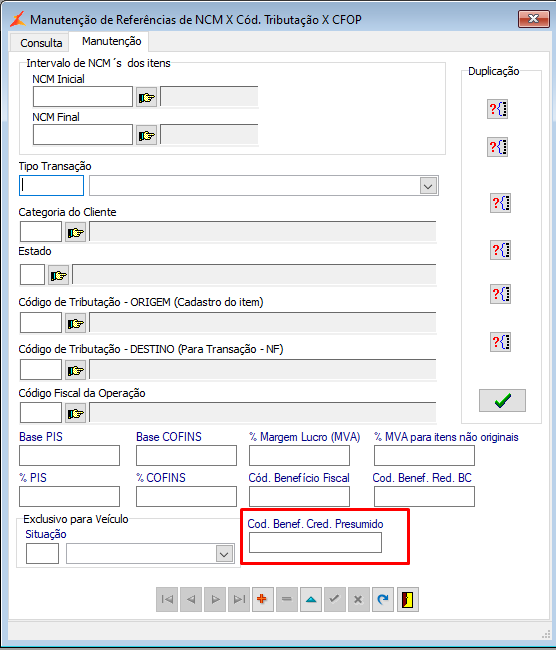The width and height of the screenshot is (556, 650).
Task: Open Estado lookup hand icon
Action: [58, 275]
